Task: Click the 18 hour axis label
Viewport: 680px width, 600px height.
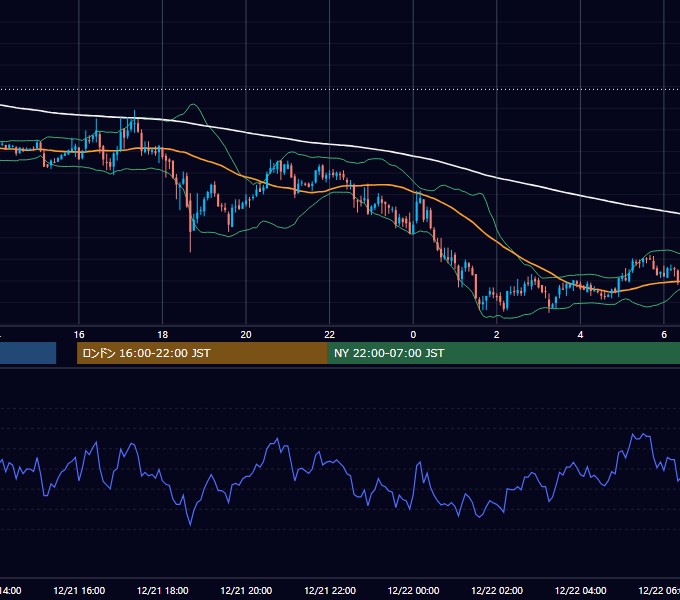Action: pyautogui.click(x=162, y=335)
